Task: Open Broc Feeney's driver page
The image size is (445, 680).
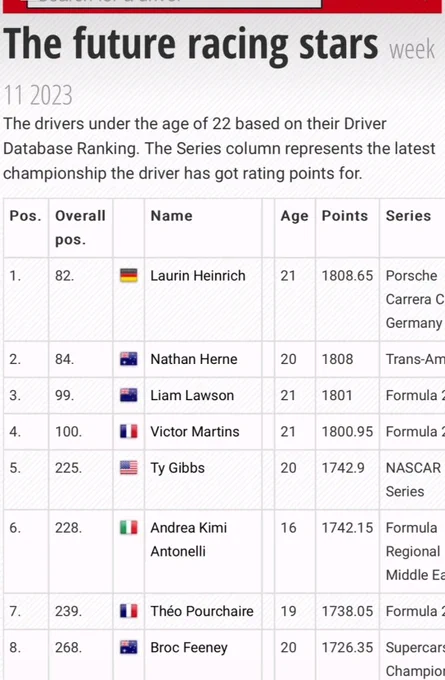Action: click(189, 647)
